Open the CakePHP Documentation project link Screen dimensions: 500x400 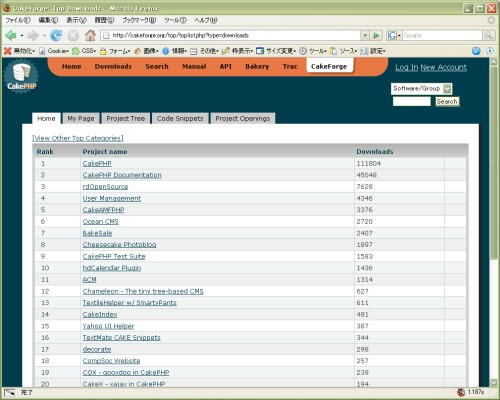122,175
